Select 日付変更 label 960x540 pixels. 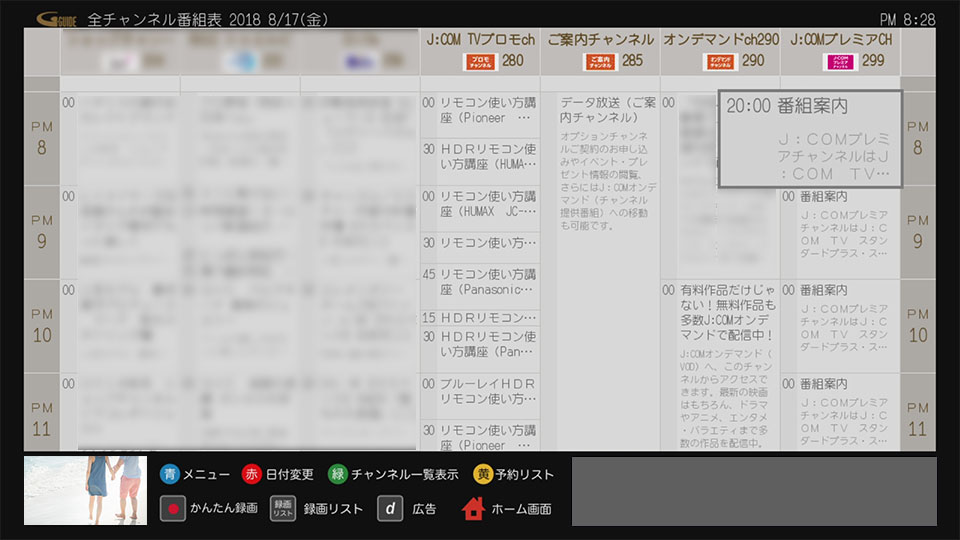pos(290,474)
